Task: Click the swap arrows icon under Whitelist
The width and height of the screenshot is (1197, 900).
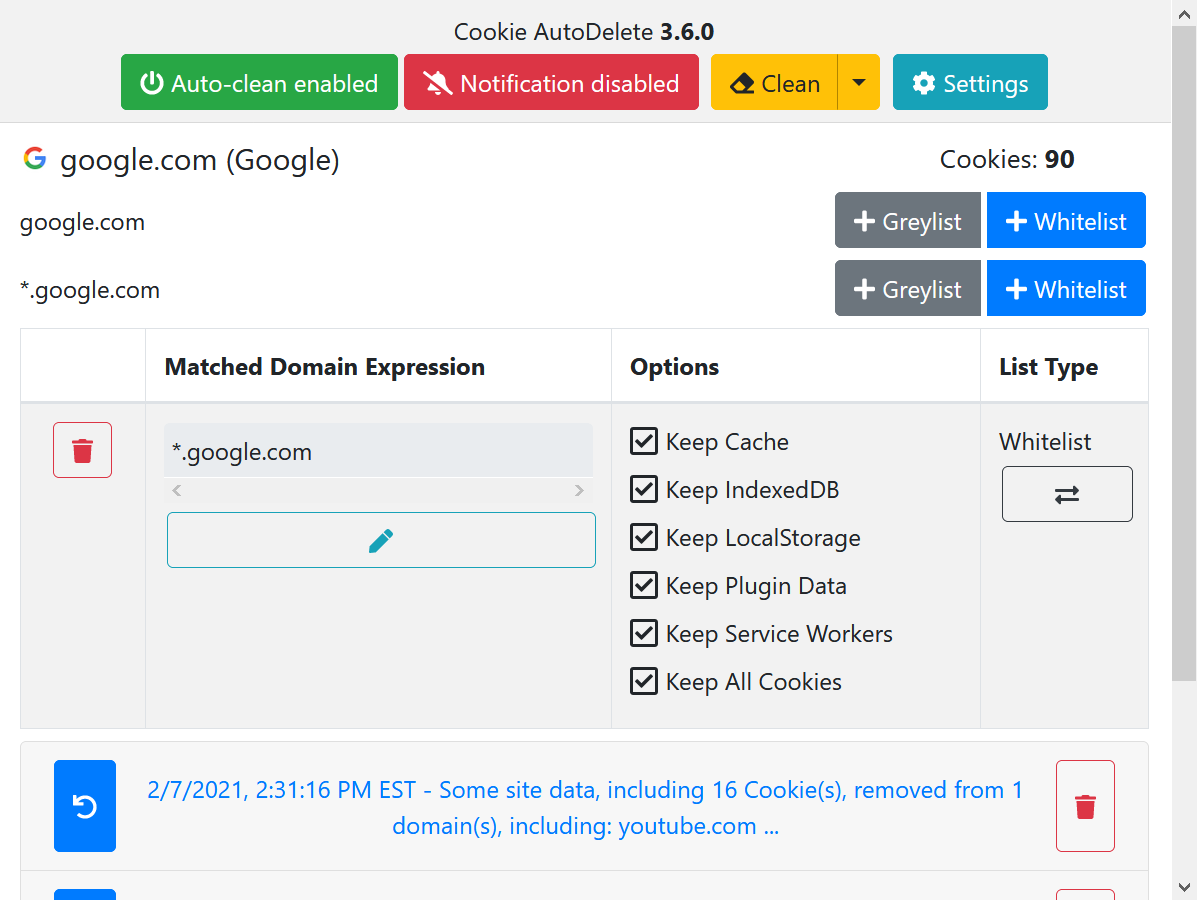Action: [x=1067, y=494]
